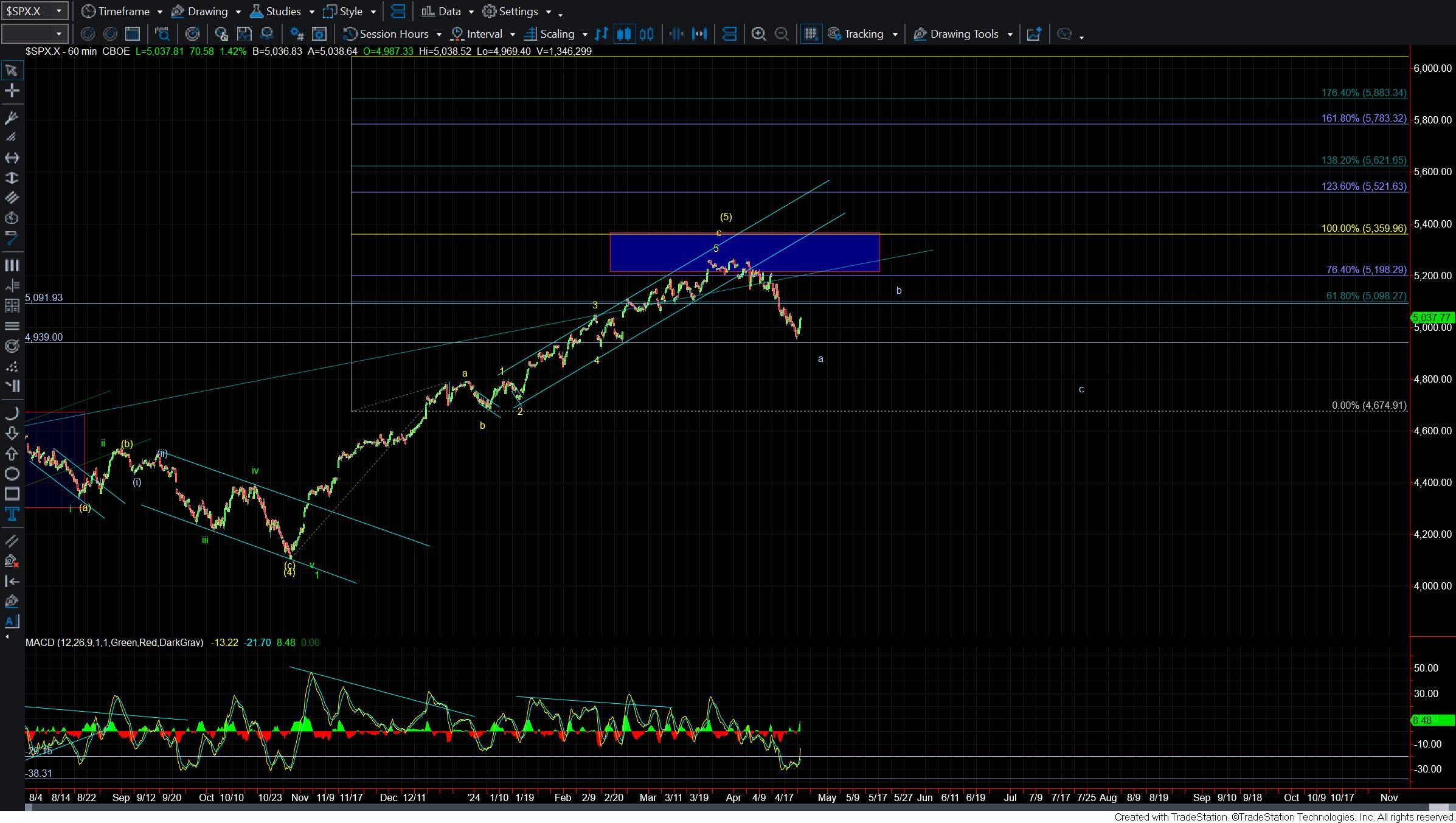
Task: Open the Style menu
Action: [x=350, y=12]
